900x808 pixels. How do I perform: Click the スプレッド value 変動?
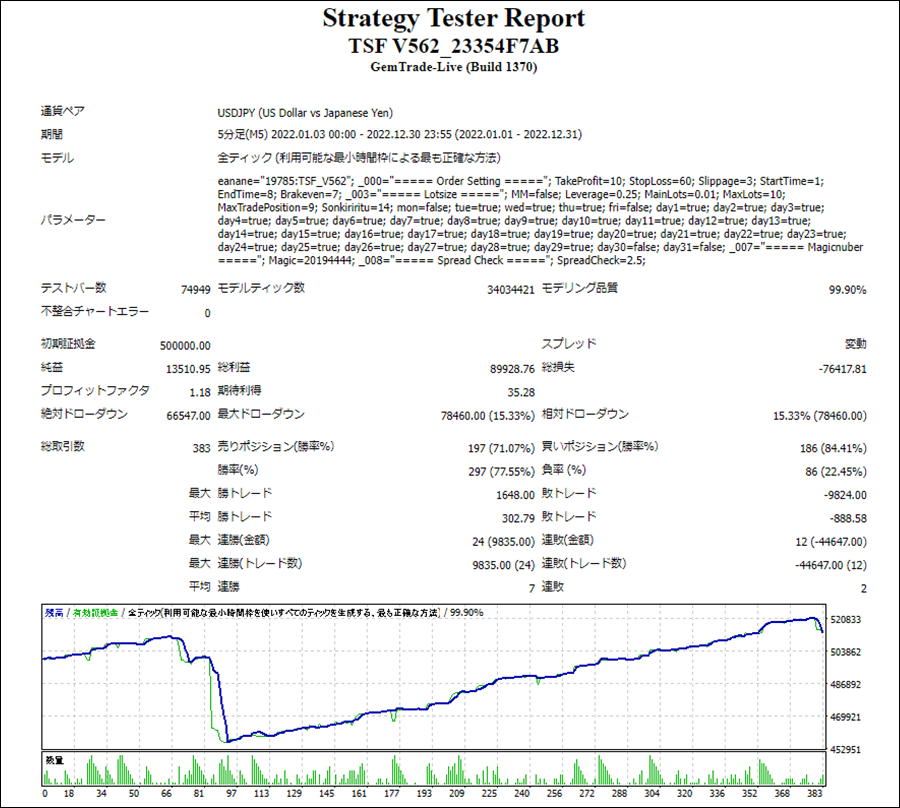tap(855, 345)
